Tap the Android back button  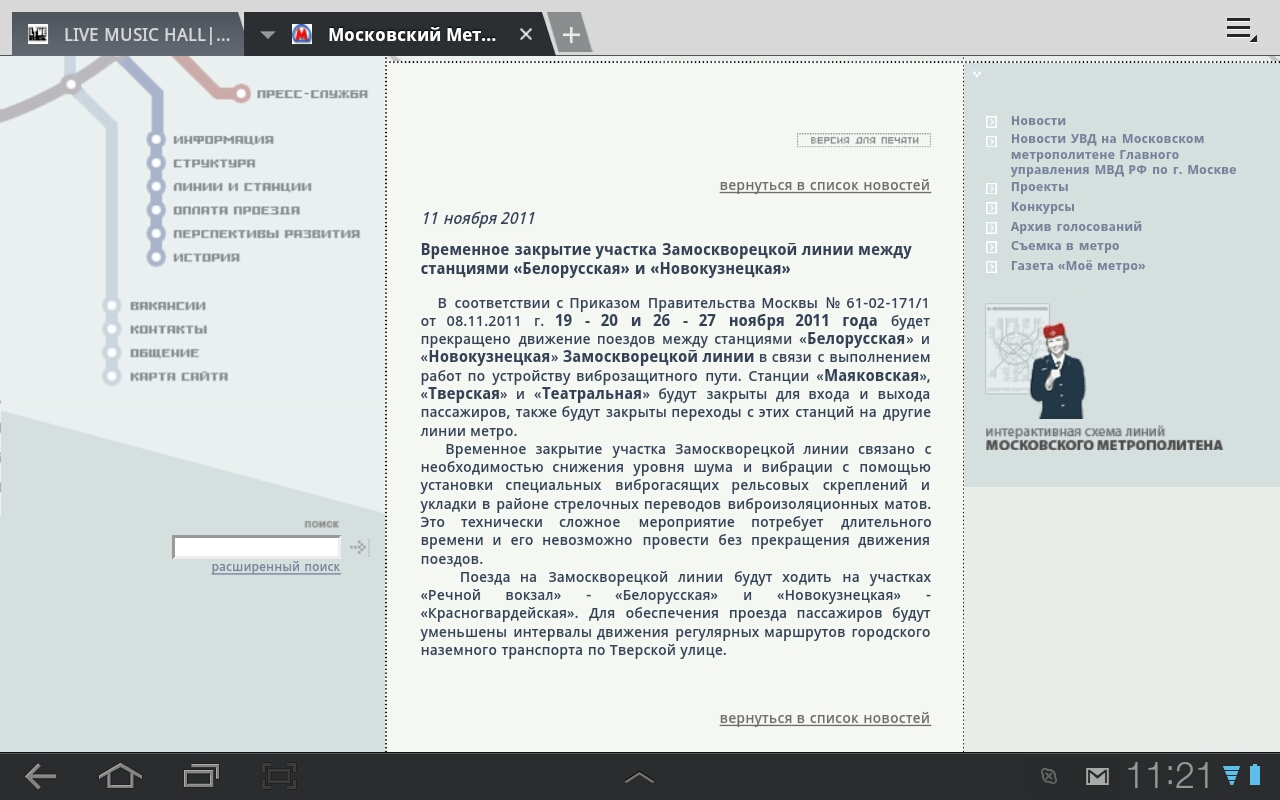40,776
